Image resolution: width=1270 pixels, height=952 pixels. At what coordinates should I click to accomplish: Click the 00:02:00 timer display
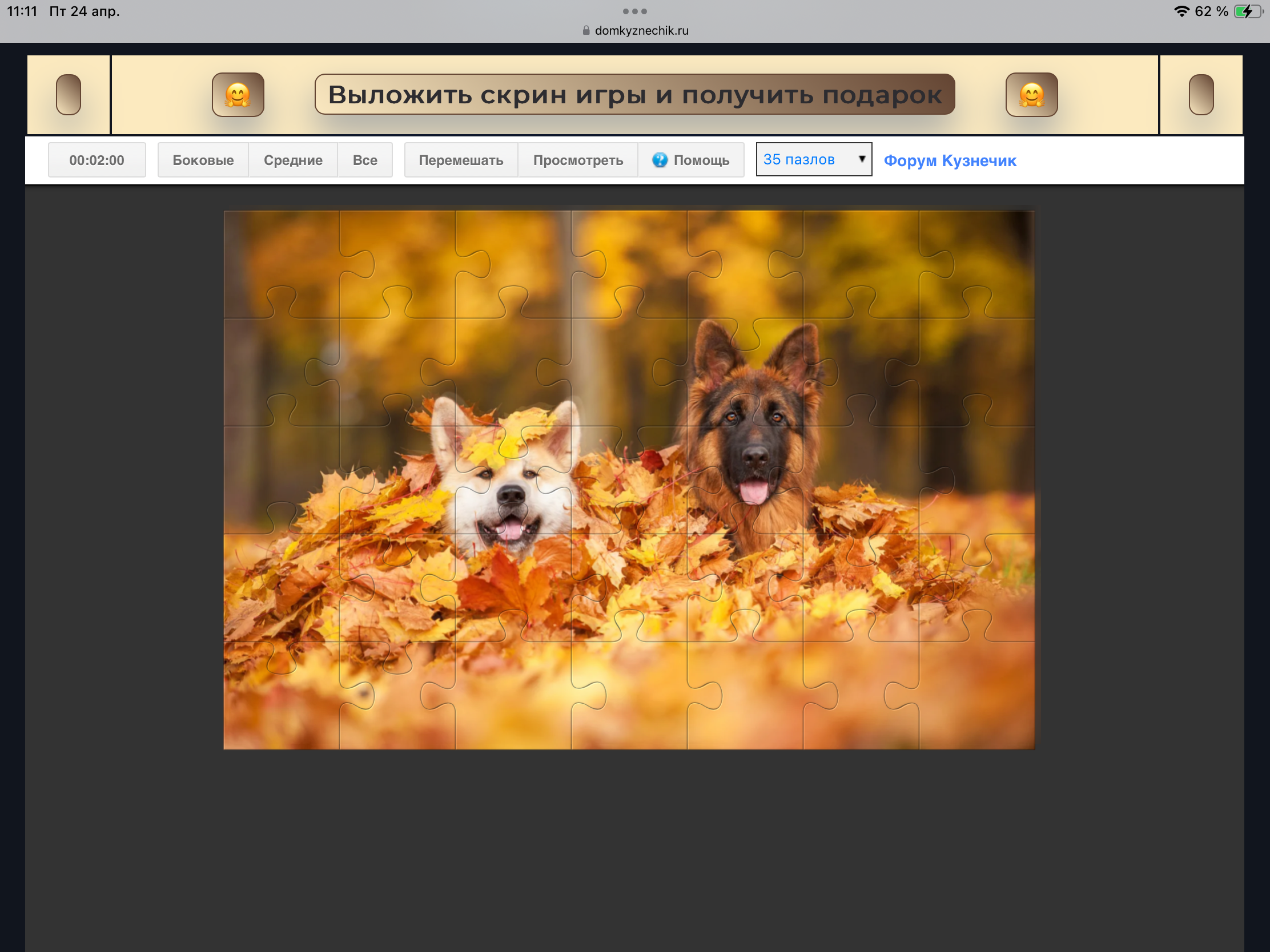(97, 160)
